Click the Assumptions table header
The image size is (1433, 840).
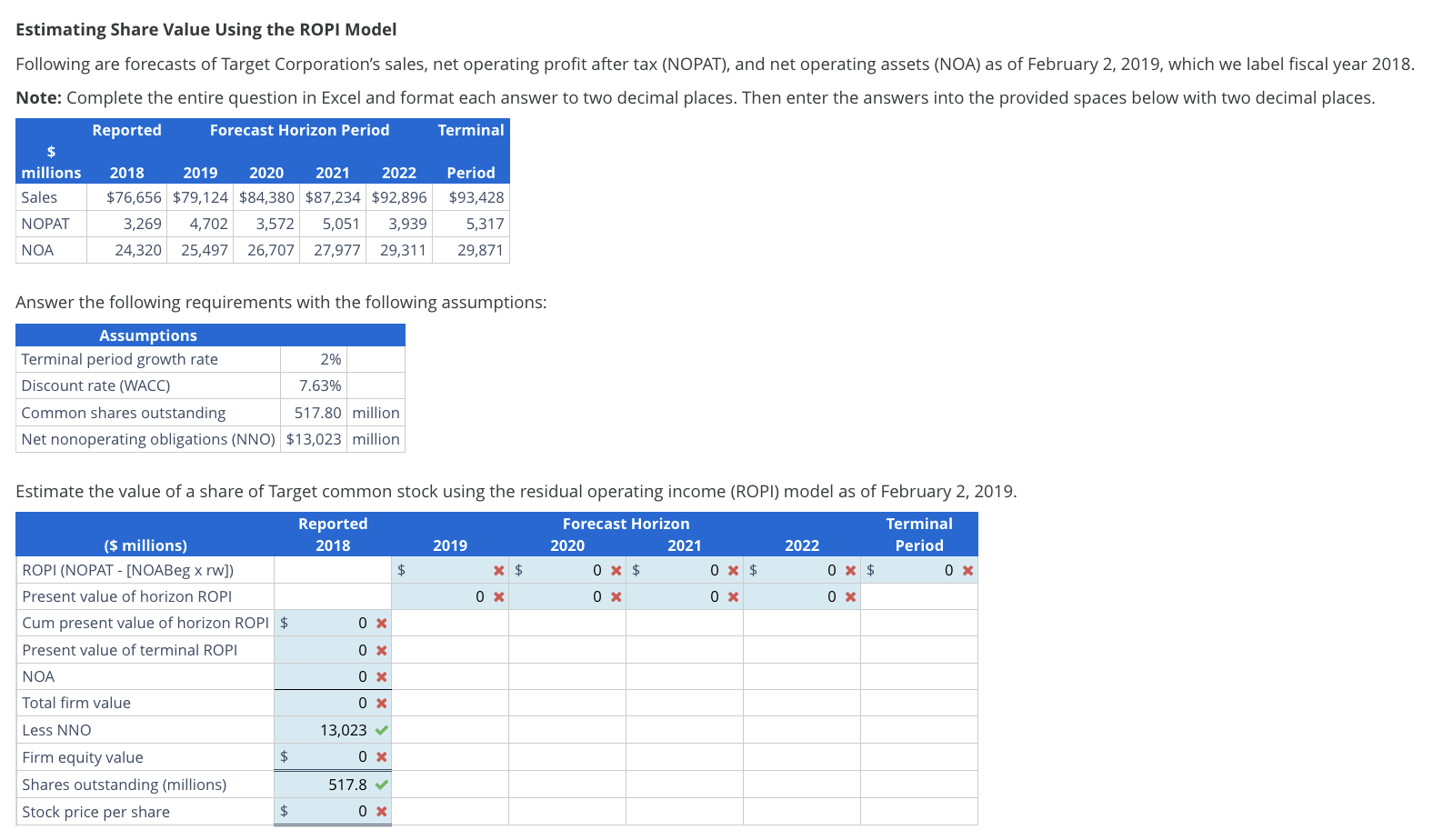210,335
